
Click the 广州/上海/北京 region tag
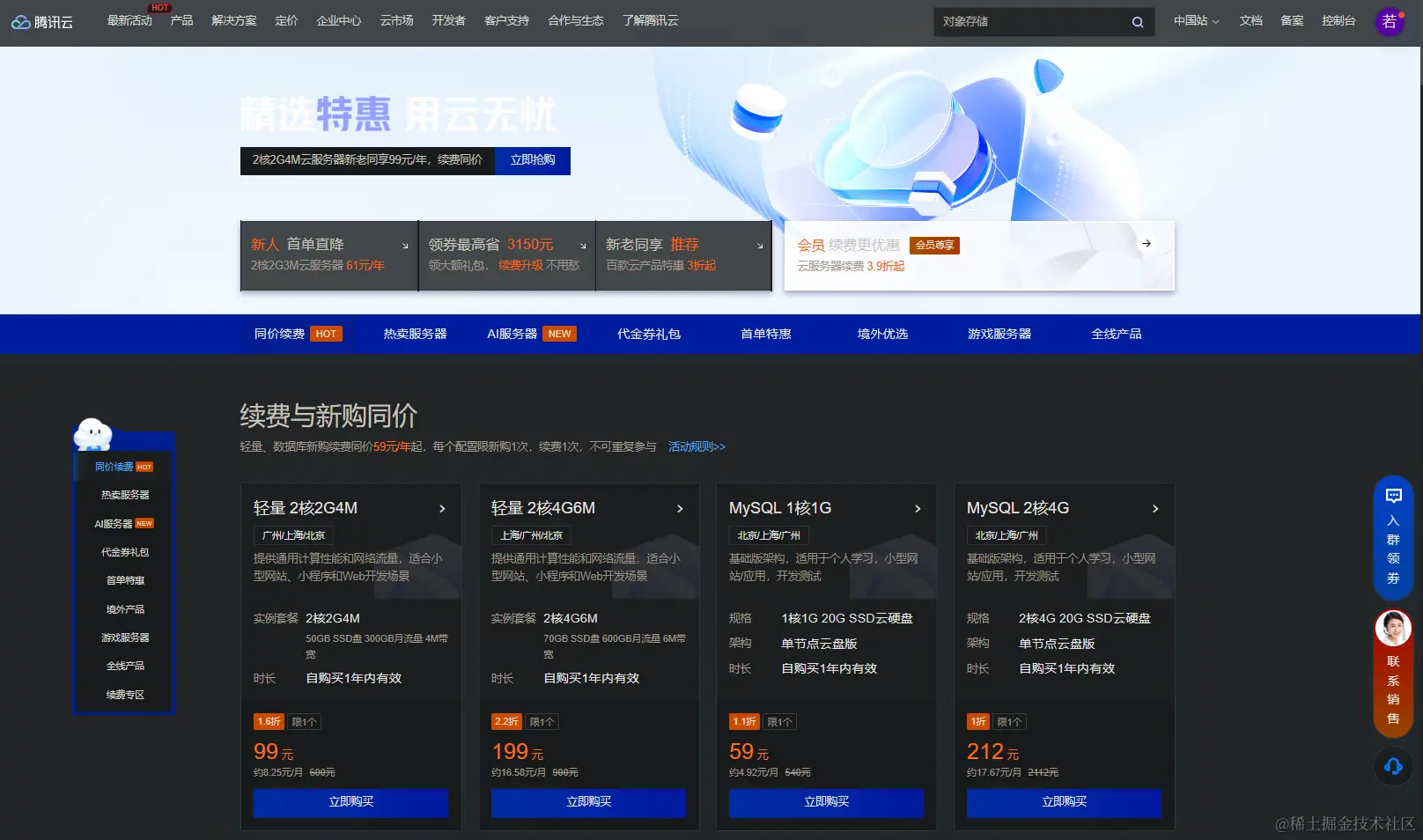(x=293, y=535)
